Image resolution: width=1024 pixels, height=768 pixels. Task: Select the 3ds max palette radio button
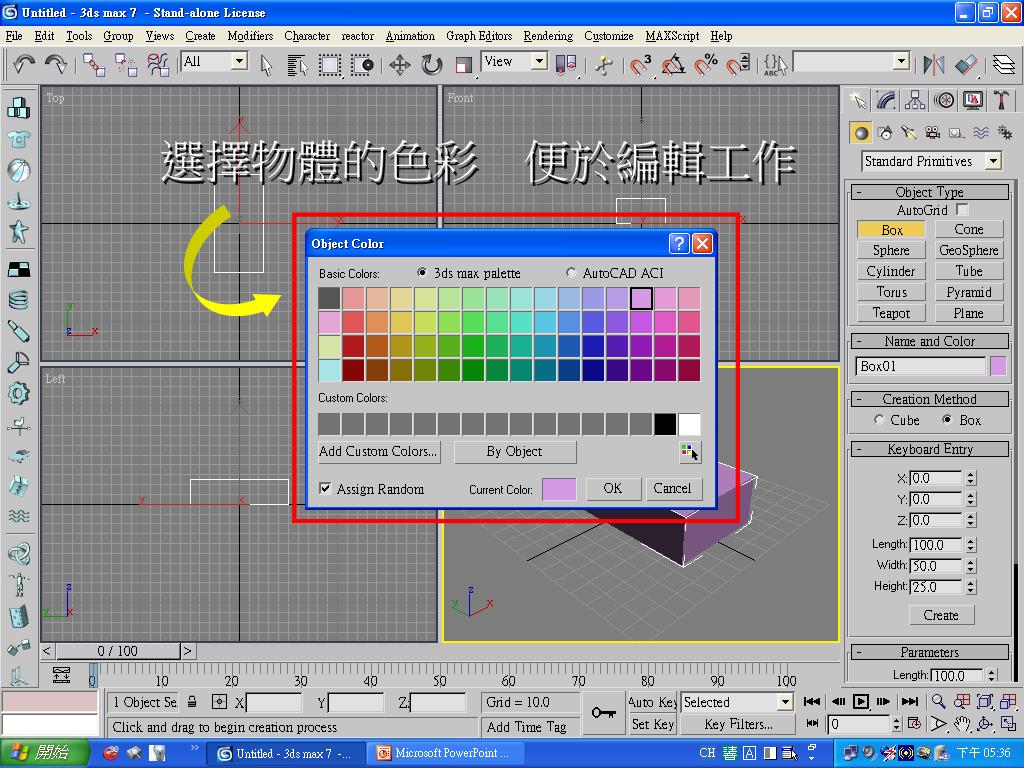(423, 272)
